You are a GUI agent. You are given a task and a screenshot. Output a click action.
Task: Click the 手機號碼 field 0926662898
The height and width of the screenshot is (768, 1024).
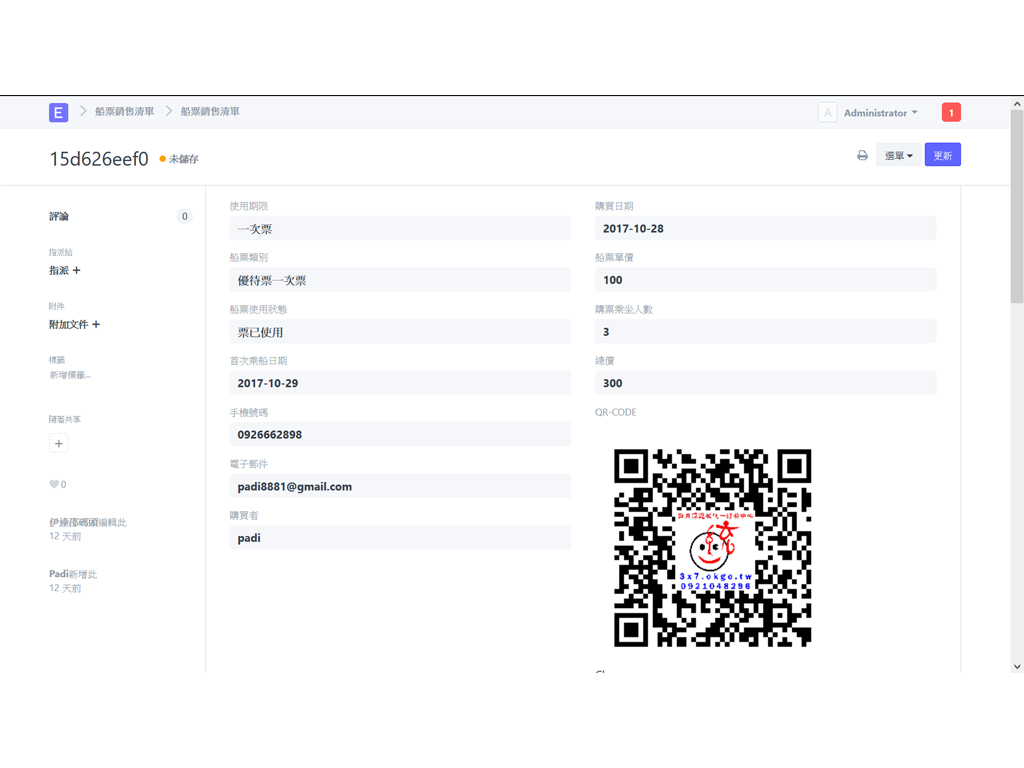400,435
